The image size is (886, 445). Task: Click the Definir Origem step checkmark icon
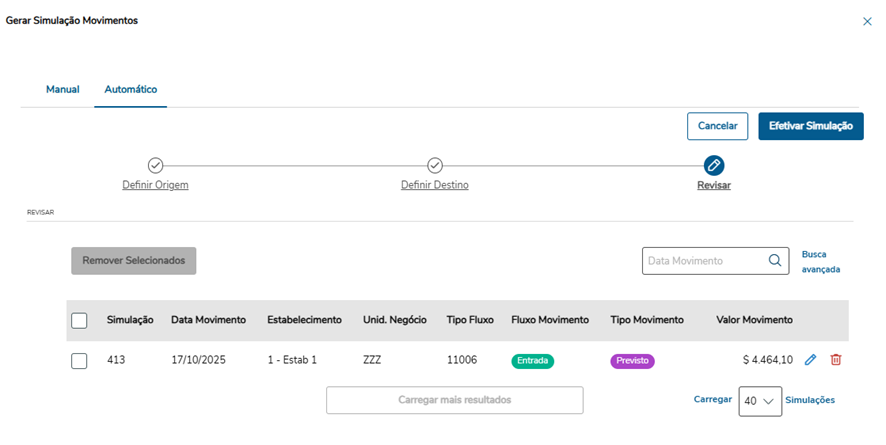tap(155, 165)
